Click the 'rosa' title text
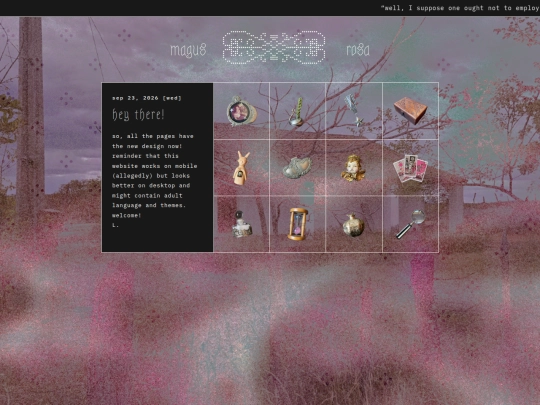The width and height of the screenshot is (540, 405). click(x=358, y=50)
